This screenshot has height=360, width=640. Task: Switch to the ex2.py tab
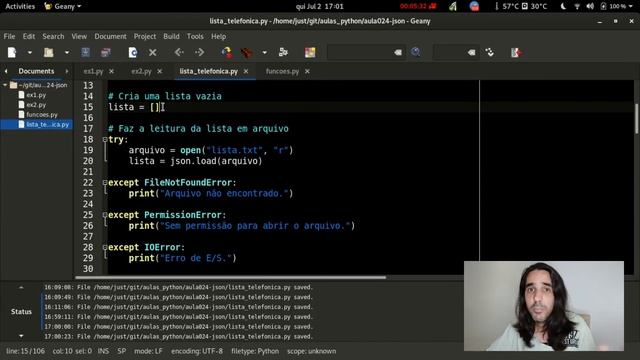click(x=141, y=71)
